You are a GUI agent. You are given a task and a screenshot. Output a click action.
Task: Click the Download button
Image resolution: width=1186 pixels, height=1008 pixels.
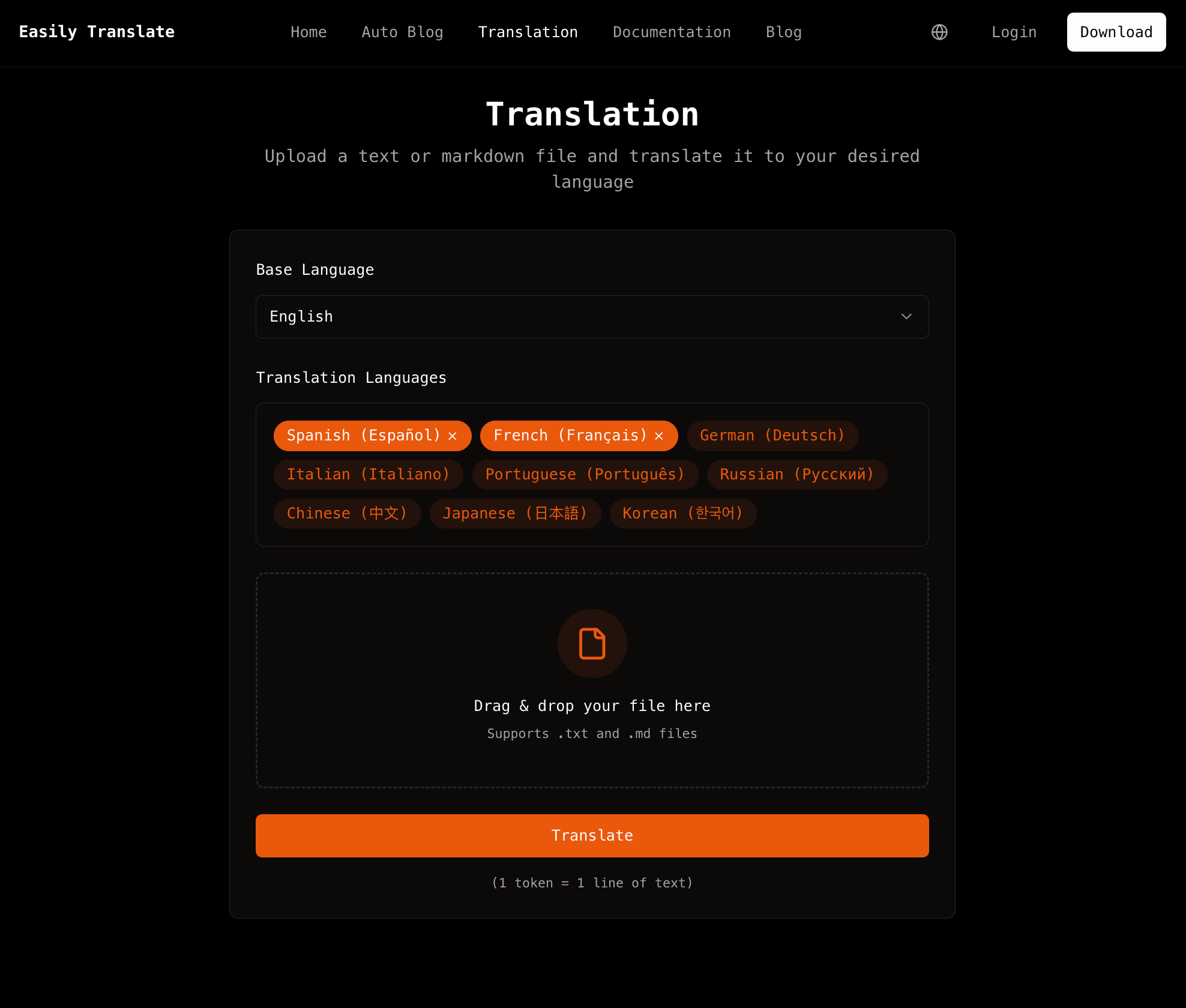[1116, 32]
